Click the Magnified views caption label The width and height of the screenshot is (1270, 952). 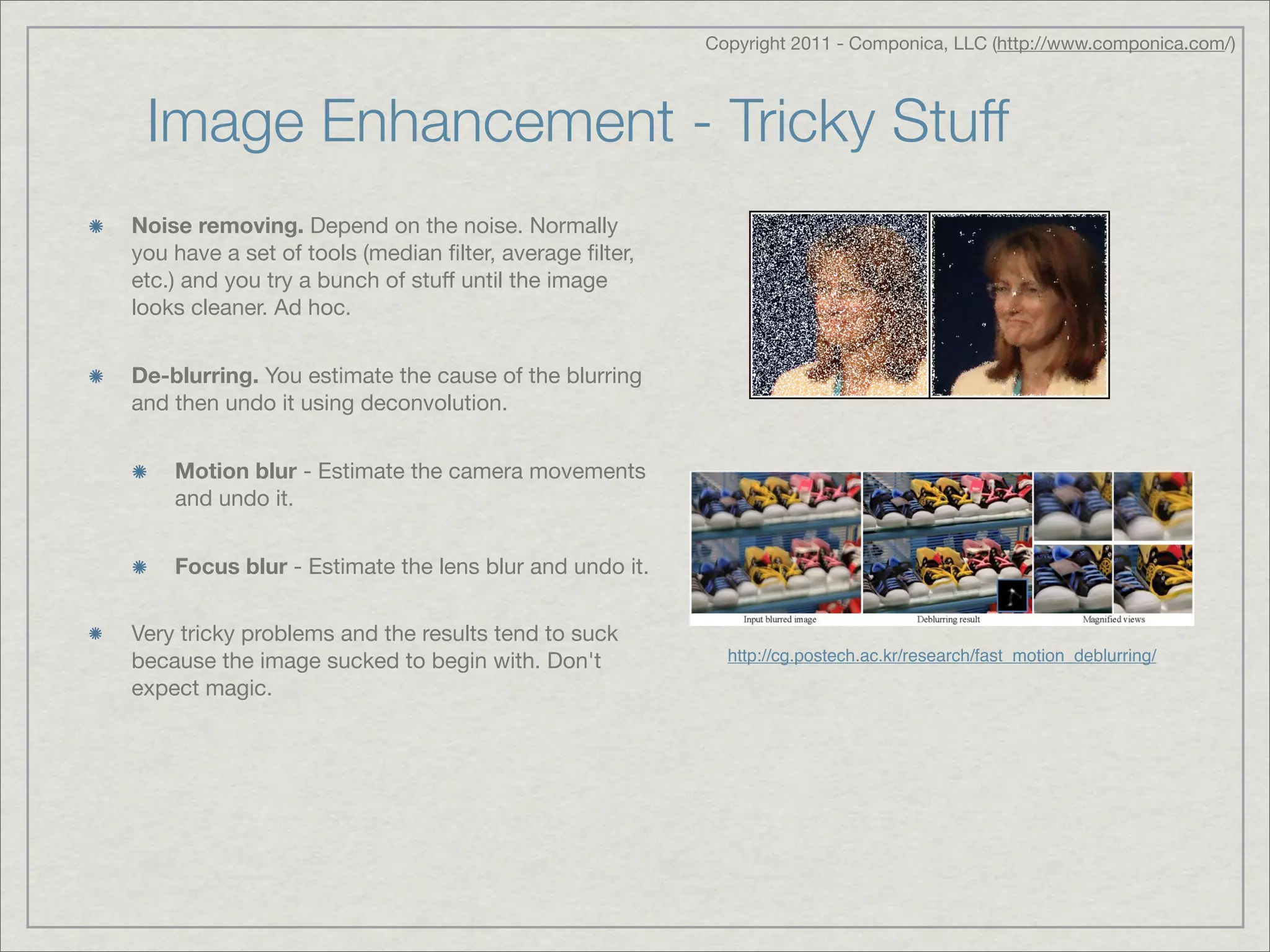pyautogui.click(x=1113, y=619)
